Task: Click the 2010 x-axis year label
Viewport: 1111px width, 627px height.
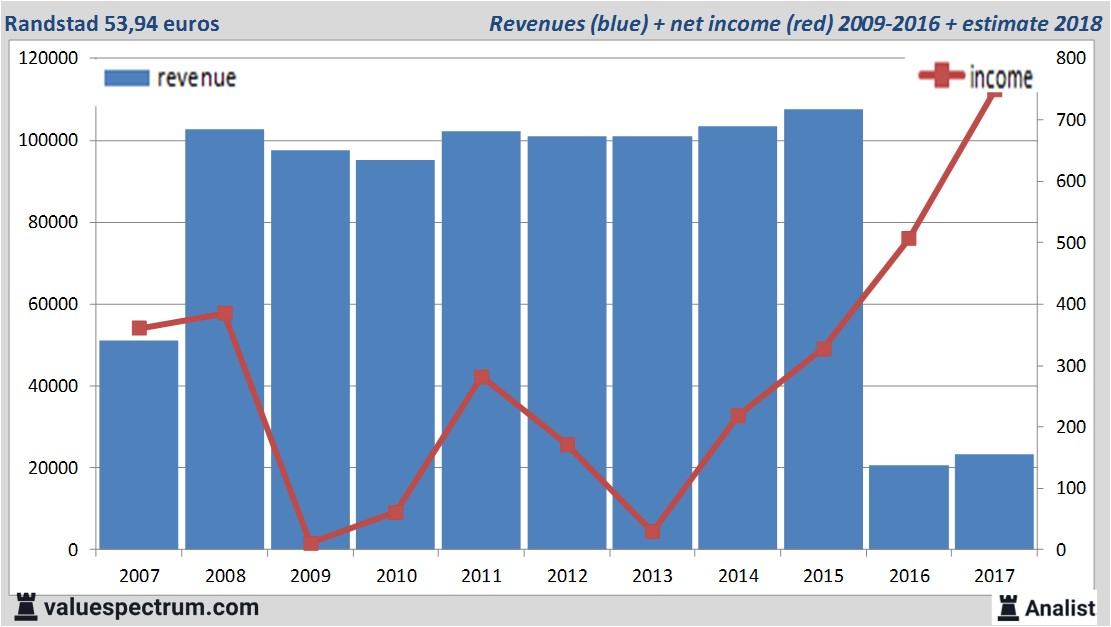Action: [396, 575]
